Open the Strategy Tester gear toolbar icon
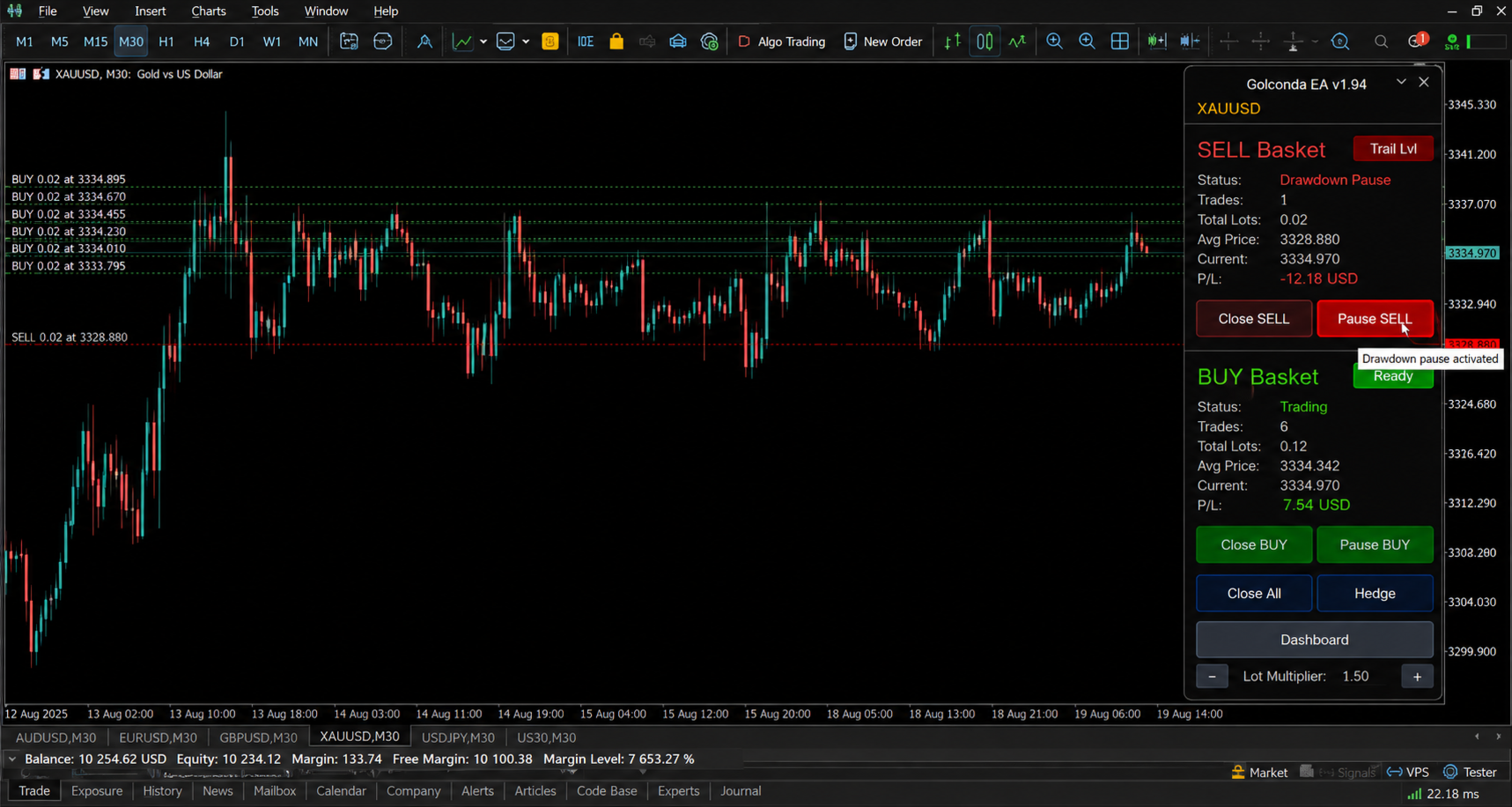1512x807 pixels. pos(710,41)
